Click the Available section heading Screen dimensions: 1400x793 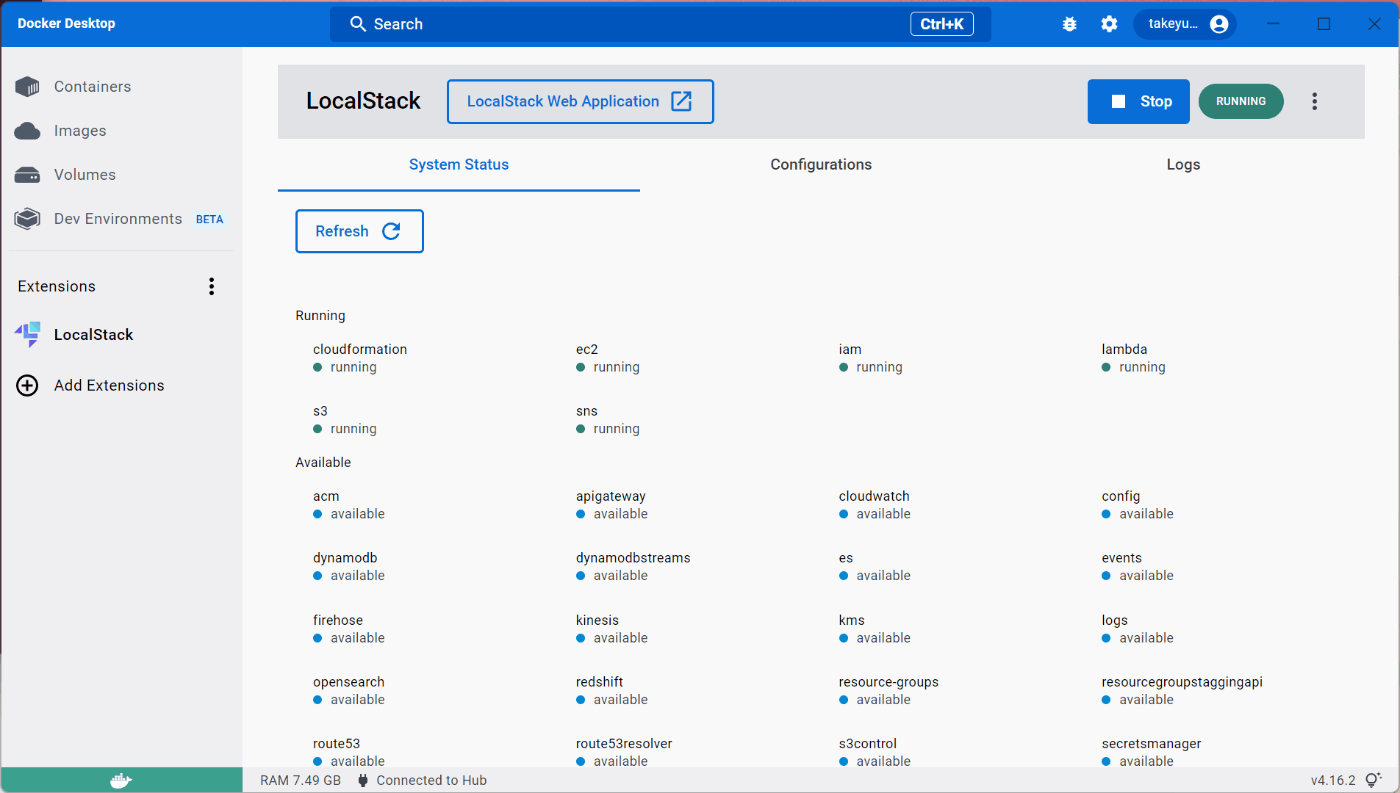[x=323, y=463]
